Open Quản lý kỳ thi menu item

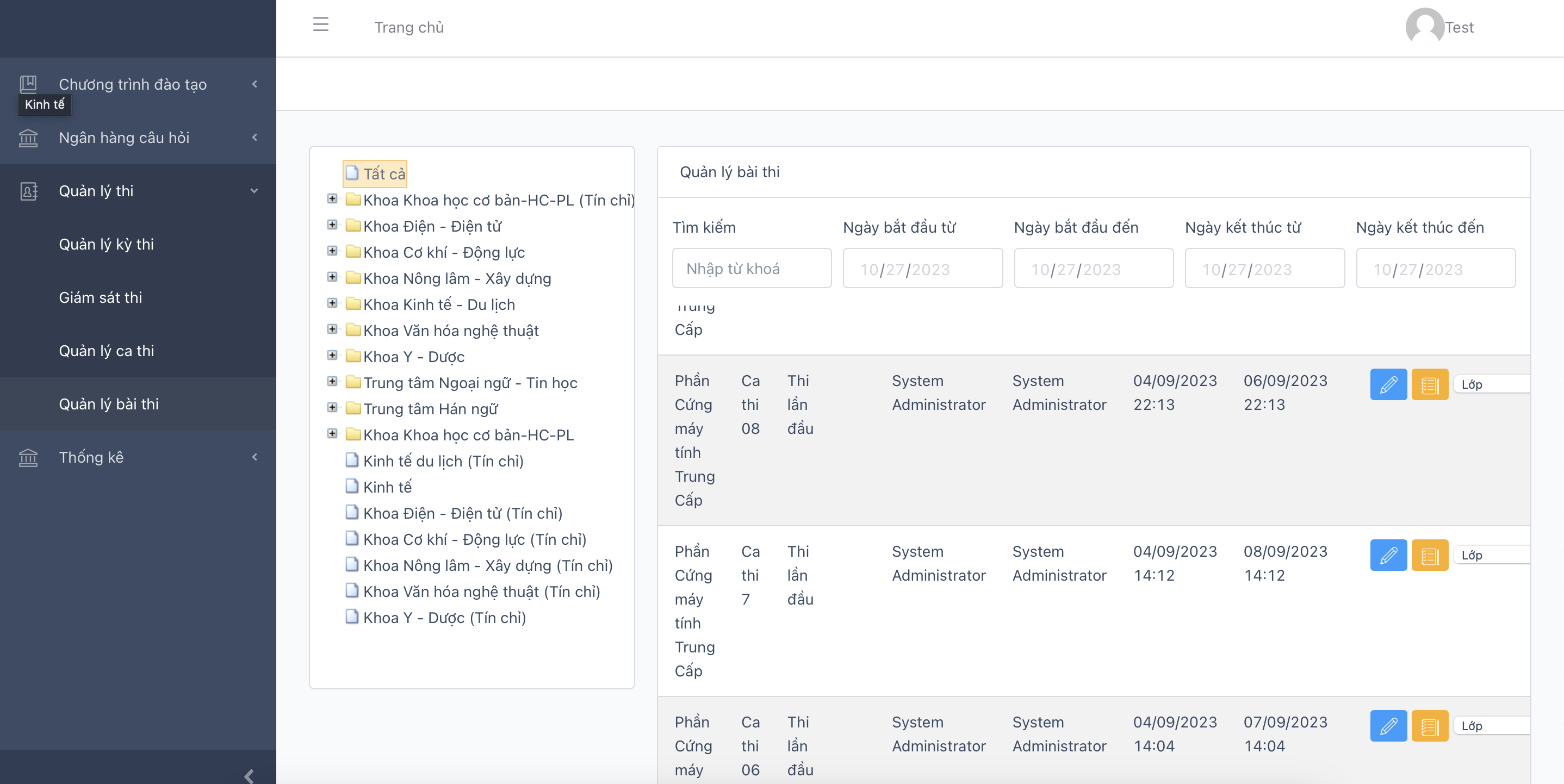coord(106,244)
